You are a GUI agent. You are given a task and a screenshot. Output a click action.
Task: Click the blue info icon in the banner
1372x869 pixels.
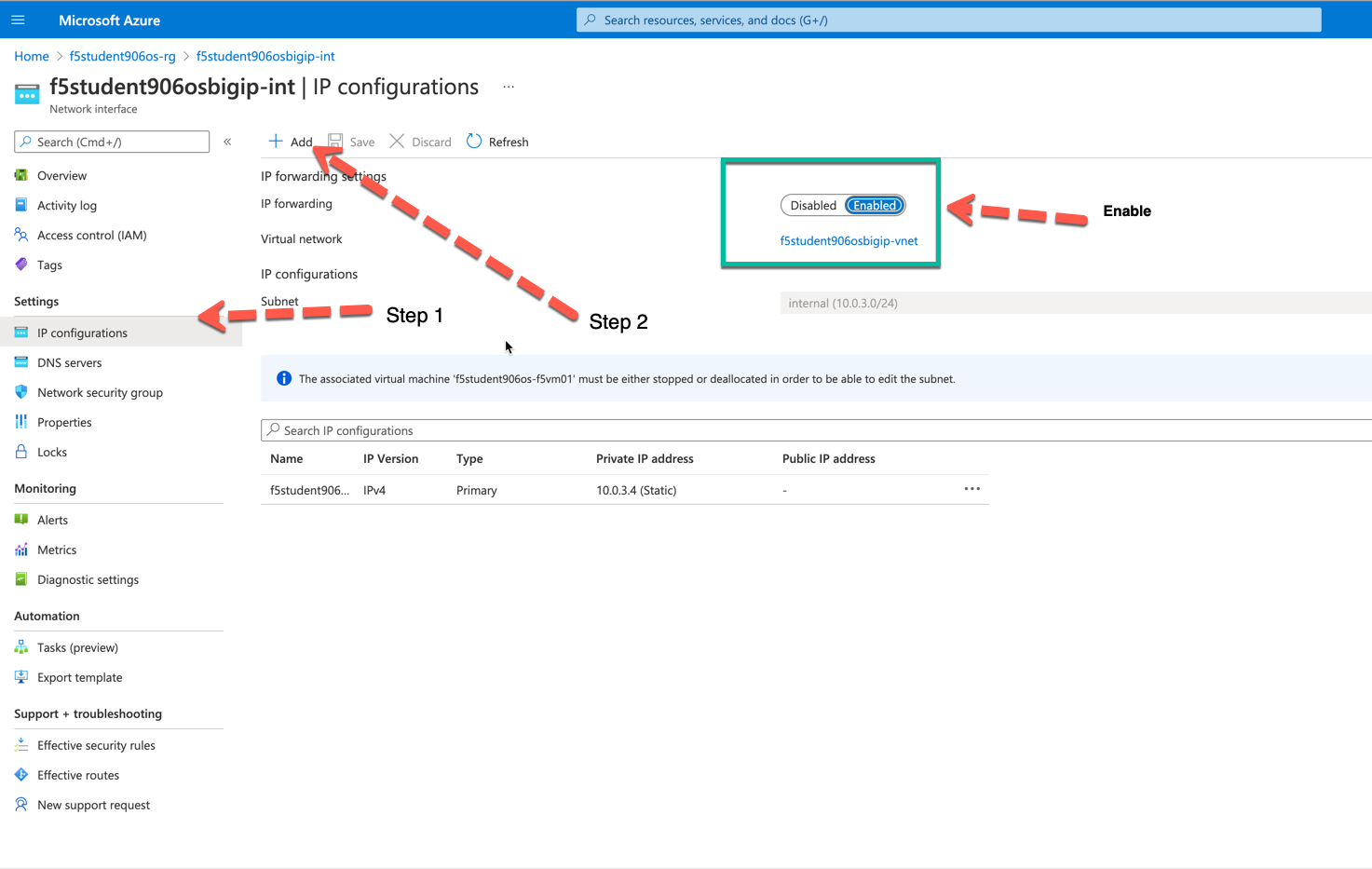pos(284,378)
